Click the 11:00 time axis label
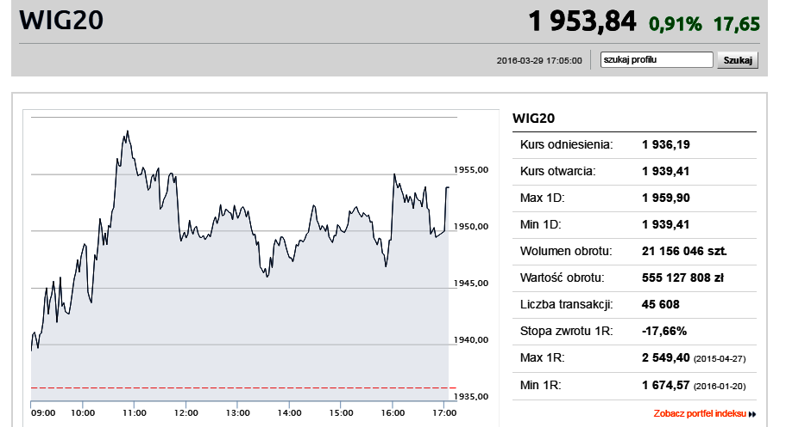 [134, 413]
